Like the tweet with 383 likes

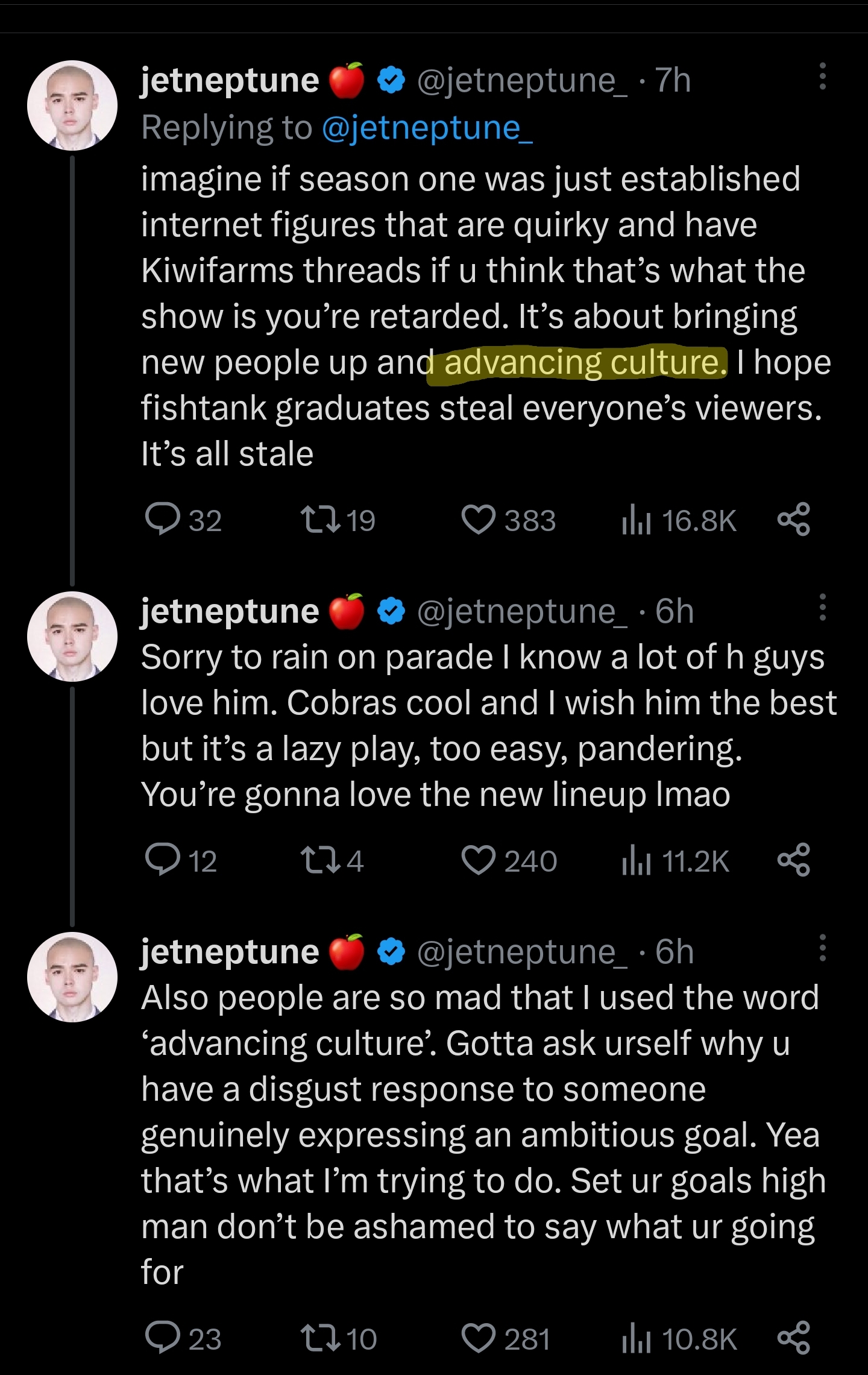click(479, 520)
